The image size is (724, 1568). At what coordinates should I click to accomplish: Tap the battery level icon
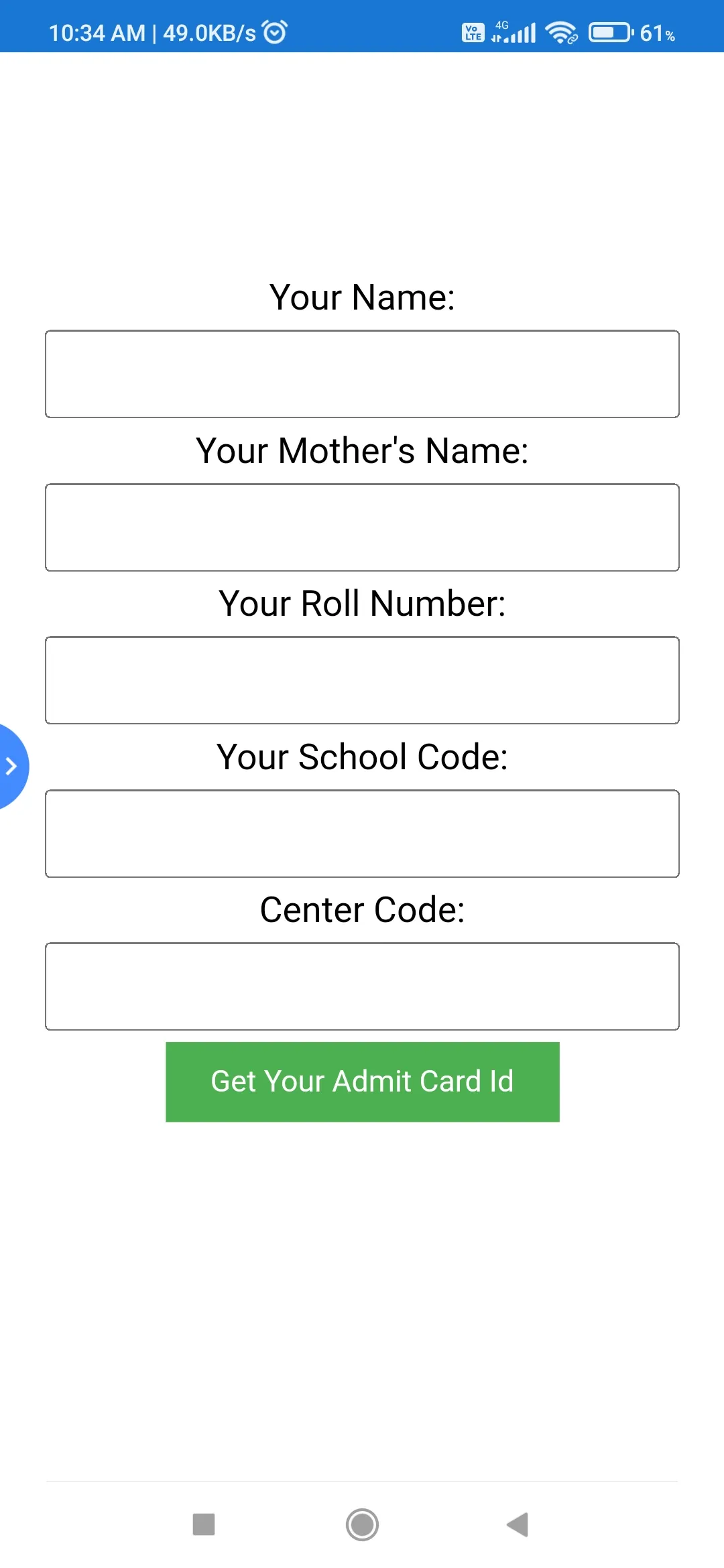click(610, 32)
